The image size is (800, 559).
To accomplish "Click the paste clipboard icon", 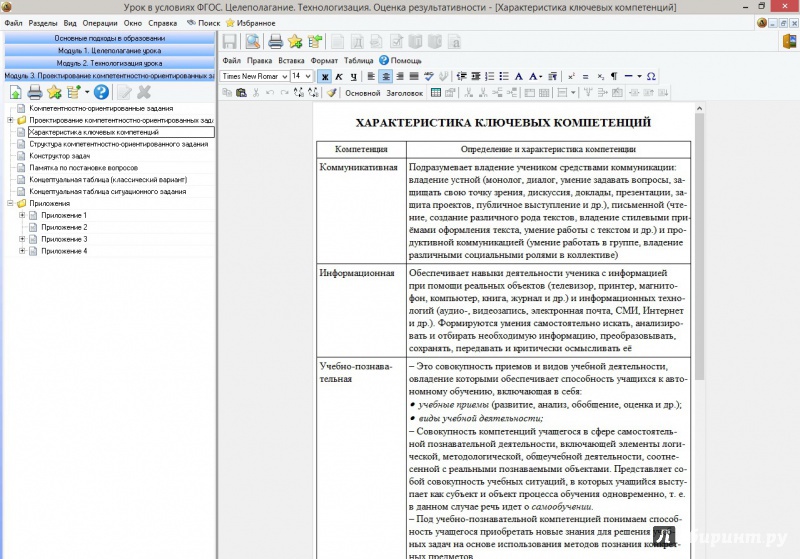I will pos(241,93).
